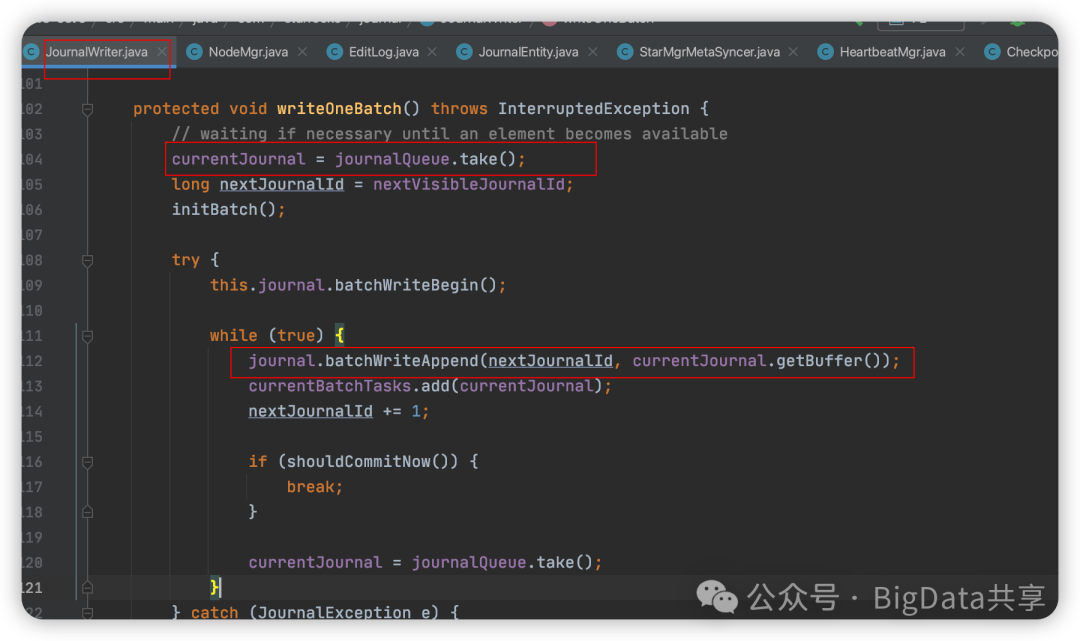This screenshot has height=641, width=1080.
Task: Click the 'protected' keyword
Action: coord(176,109)
